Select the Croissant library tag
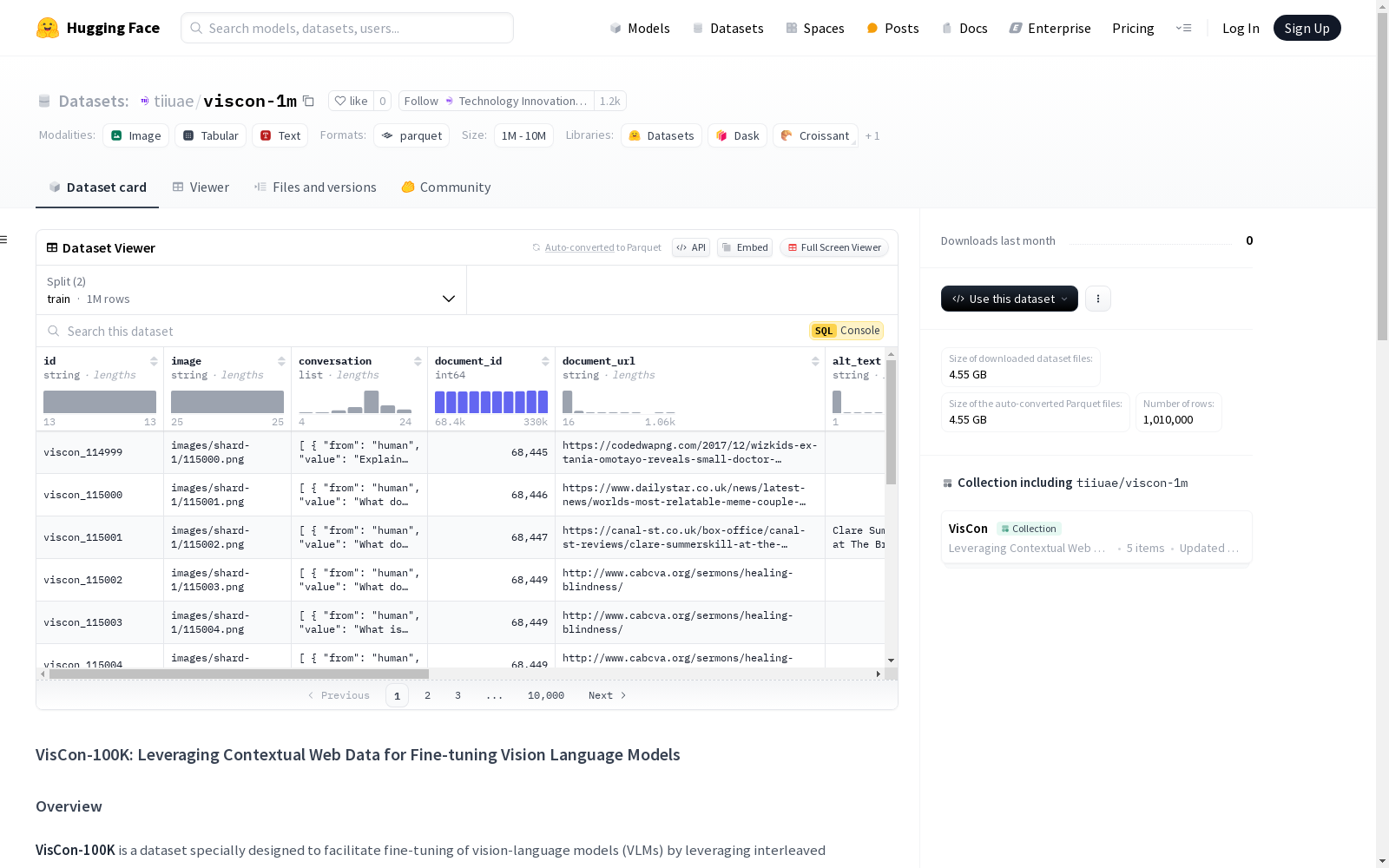The height and width of the screenshot is (868, 1389). pos(815,135)
